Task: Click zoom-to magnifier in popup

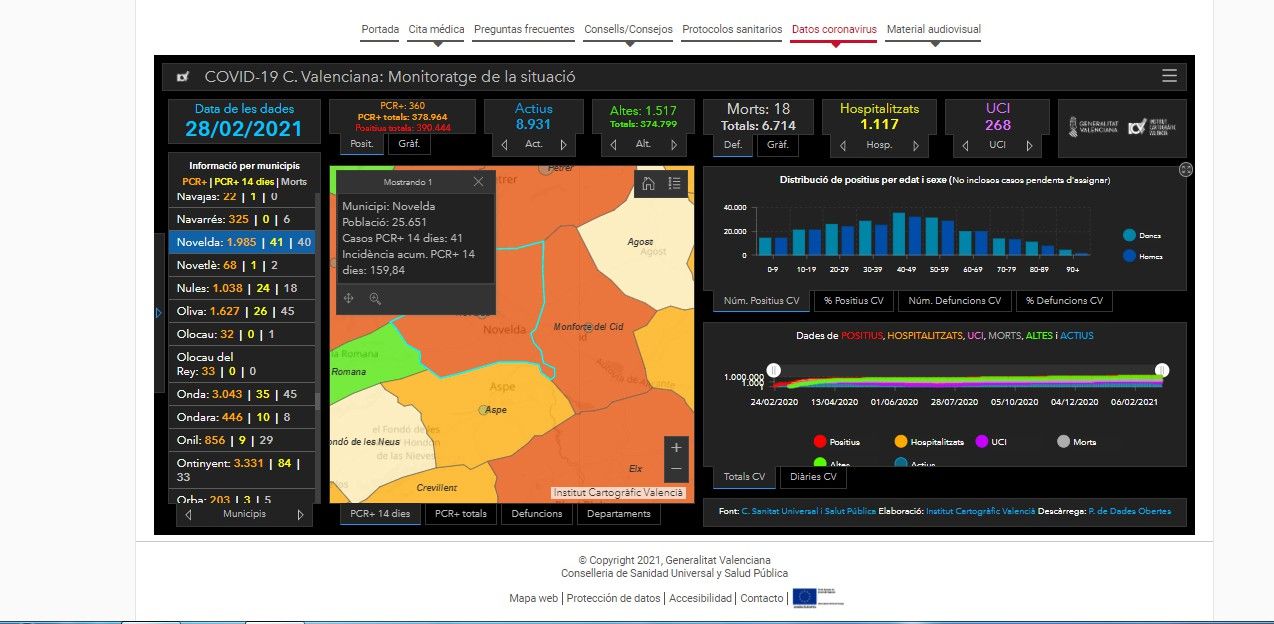Action: (x=375, y=298)
